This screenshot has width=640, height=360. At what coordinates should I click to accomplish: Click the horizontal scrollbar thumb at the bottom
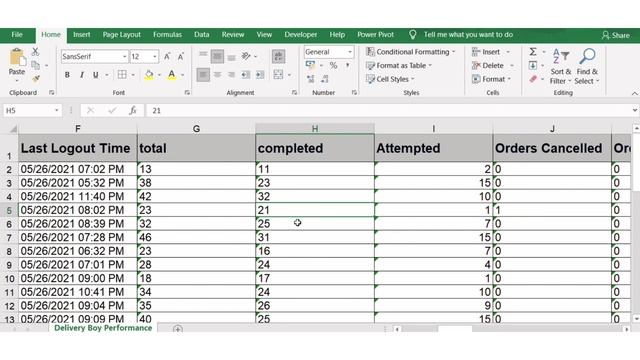click(455, 329)
